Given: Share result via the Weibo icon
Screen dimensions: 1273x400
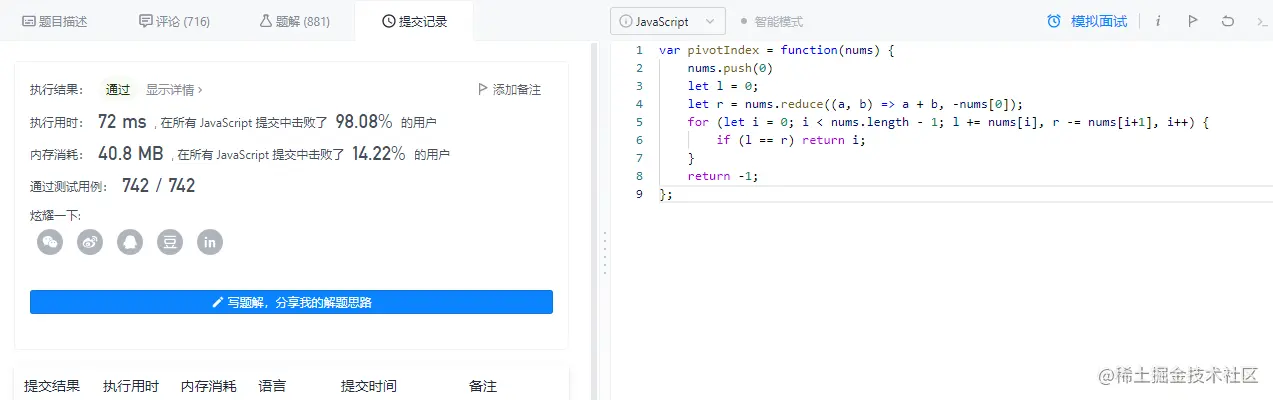Looking at the screenshot, I should [90, 242].
